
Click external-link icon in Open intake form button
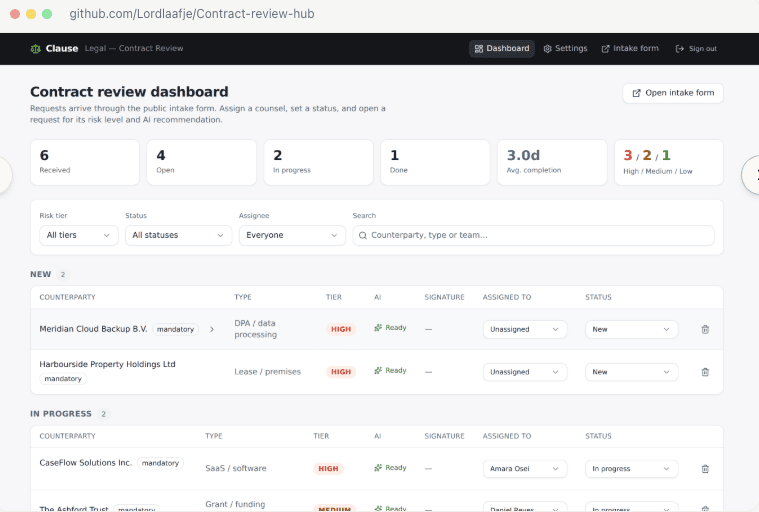tap(637, 93)
